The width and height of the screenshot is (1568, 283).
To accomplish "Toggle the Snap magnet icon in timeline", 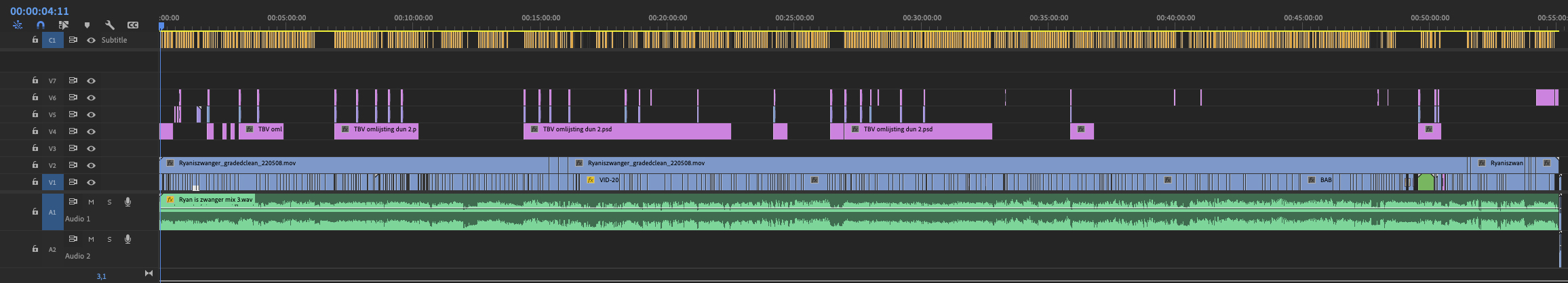I will coord(41,25).
